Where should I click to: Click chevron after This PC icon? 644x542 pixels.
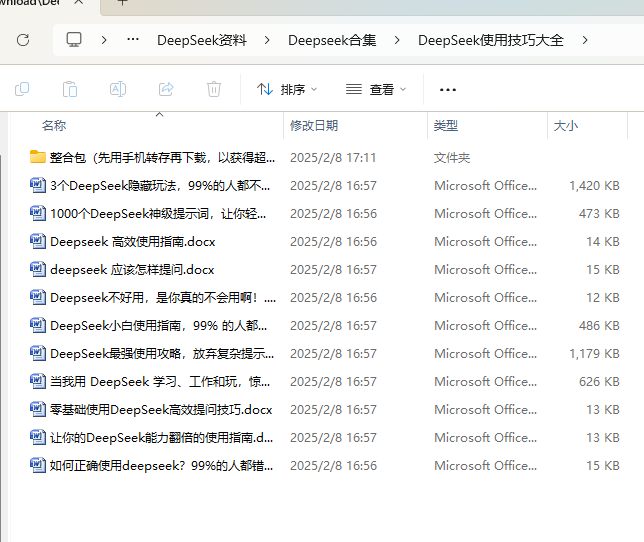104,40
